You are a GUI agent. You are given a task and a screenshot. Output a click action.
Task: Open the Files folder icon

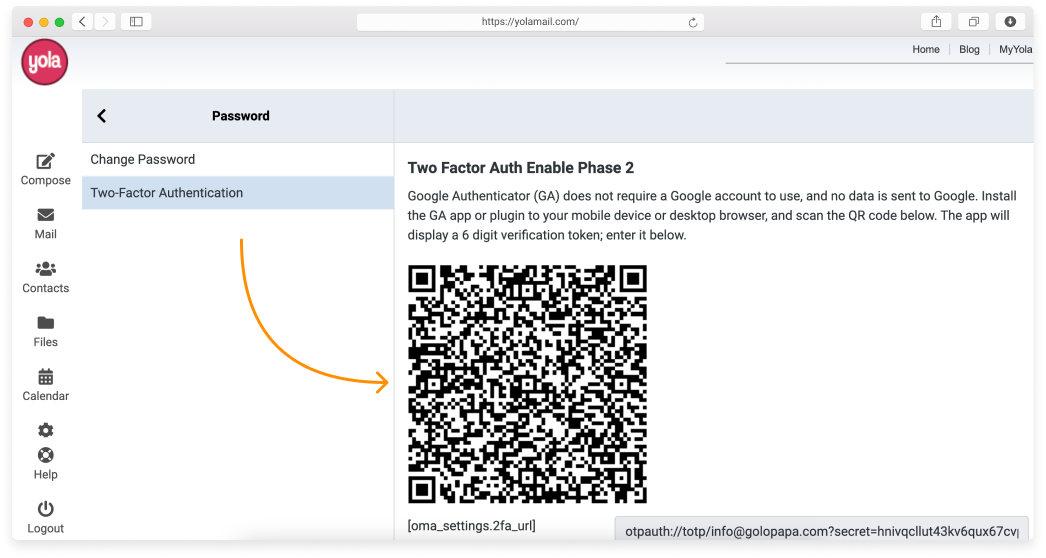(x=46, y=323)
